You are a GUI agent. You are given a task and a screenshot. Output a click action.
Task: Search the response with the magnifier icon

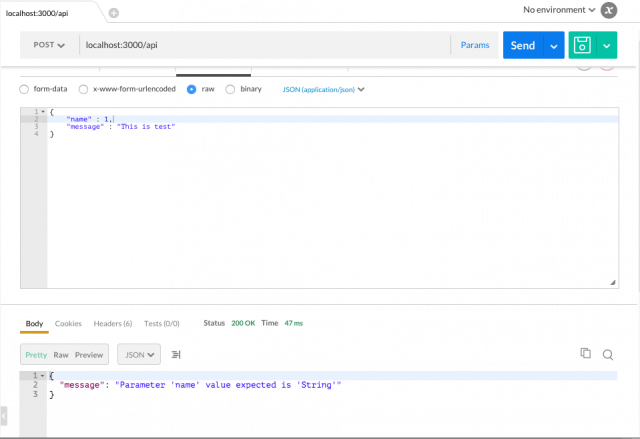(x=608, y=355)
